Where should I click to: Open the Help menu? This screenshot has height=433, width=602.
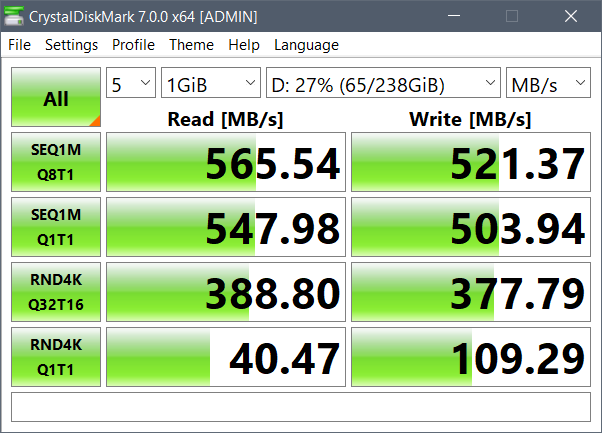pos(244,45)
